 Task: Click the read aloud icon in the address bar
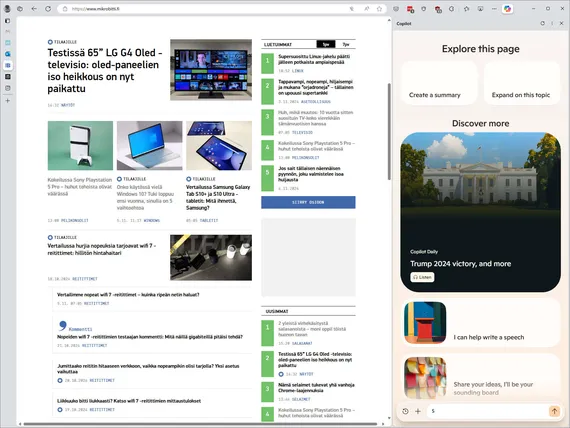(366, 9)
